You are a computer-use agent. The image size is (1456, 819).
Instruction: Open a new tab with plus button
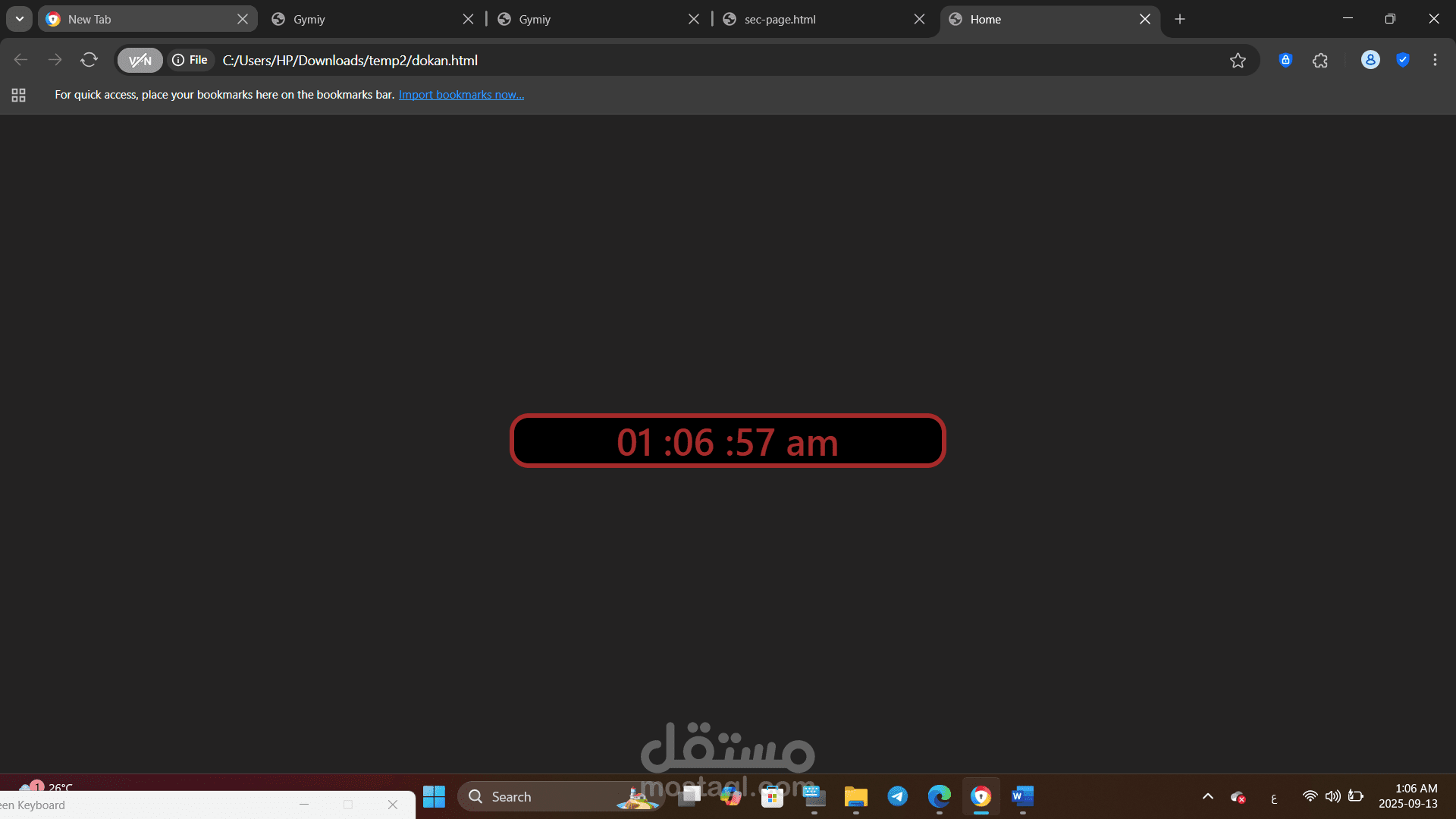(1180, 20)
